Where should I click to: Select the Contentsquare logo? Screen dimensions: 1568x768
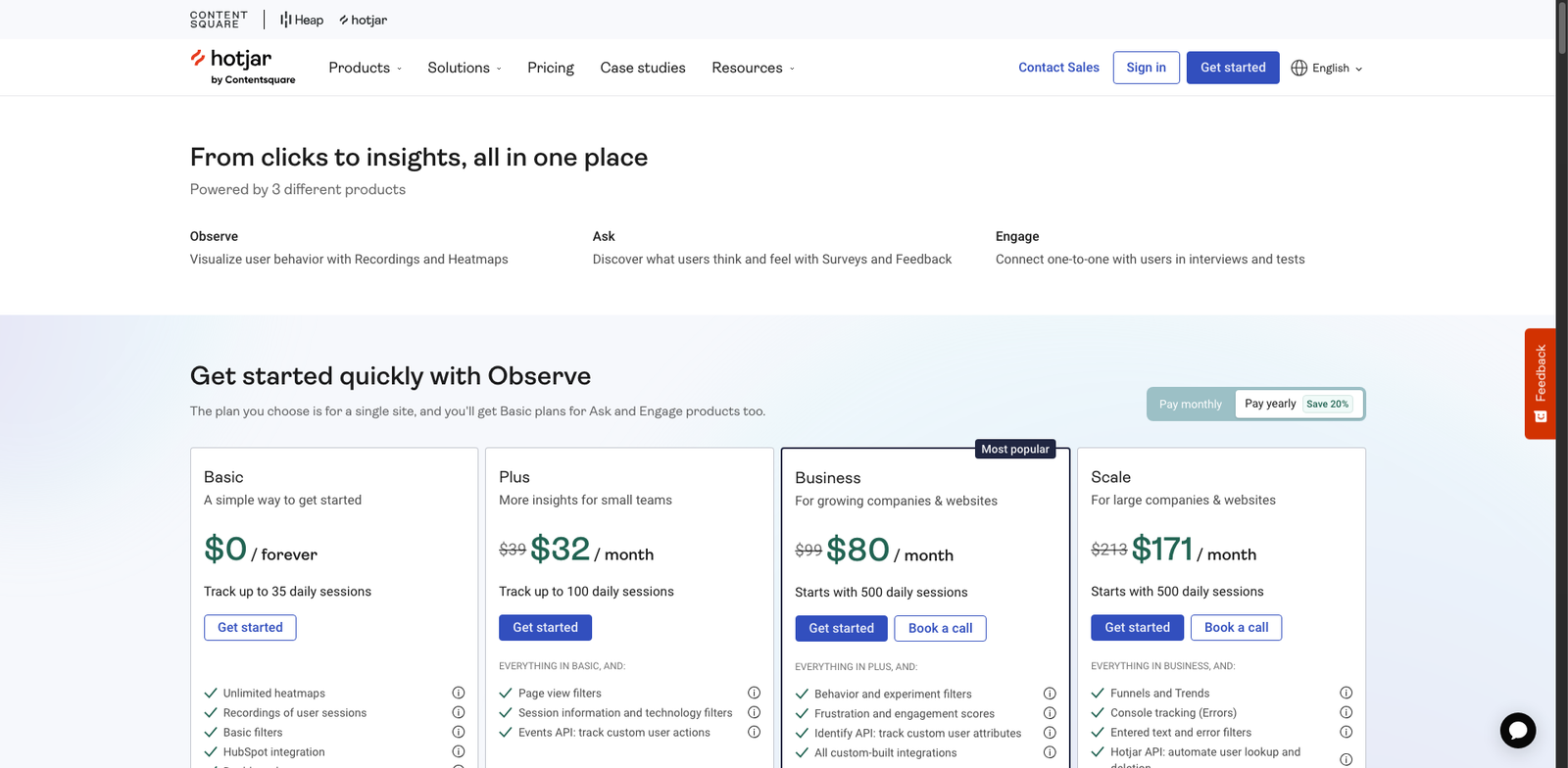coord(218,19)
